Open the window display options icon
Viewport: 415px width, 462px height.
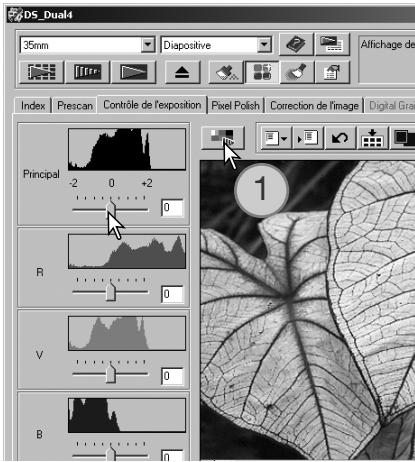pyautogui.click(x=332, y=44)
